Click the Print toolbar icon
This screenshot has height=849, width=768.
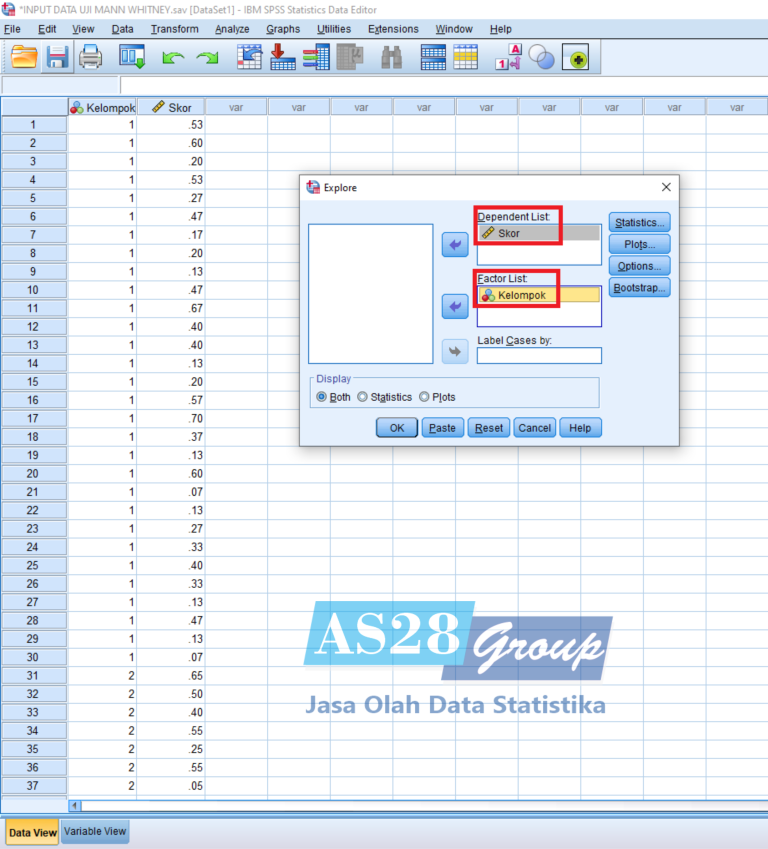click(x=90, y=58)
